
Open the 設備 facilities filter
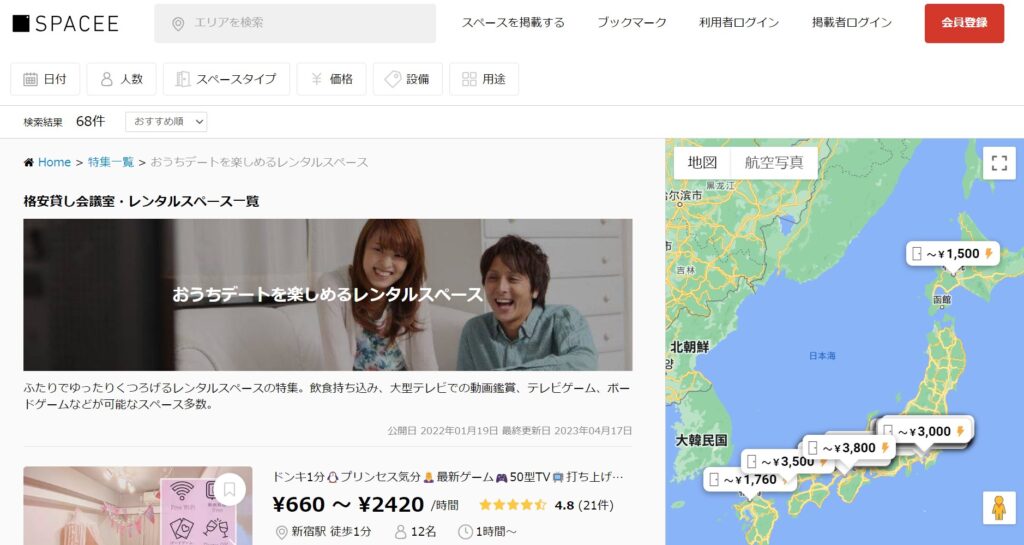(x=407, y=79)
